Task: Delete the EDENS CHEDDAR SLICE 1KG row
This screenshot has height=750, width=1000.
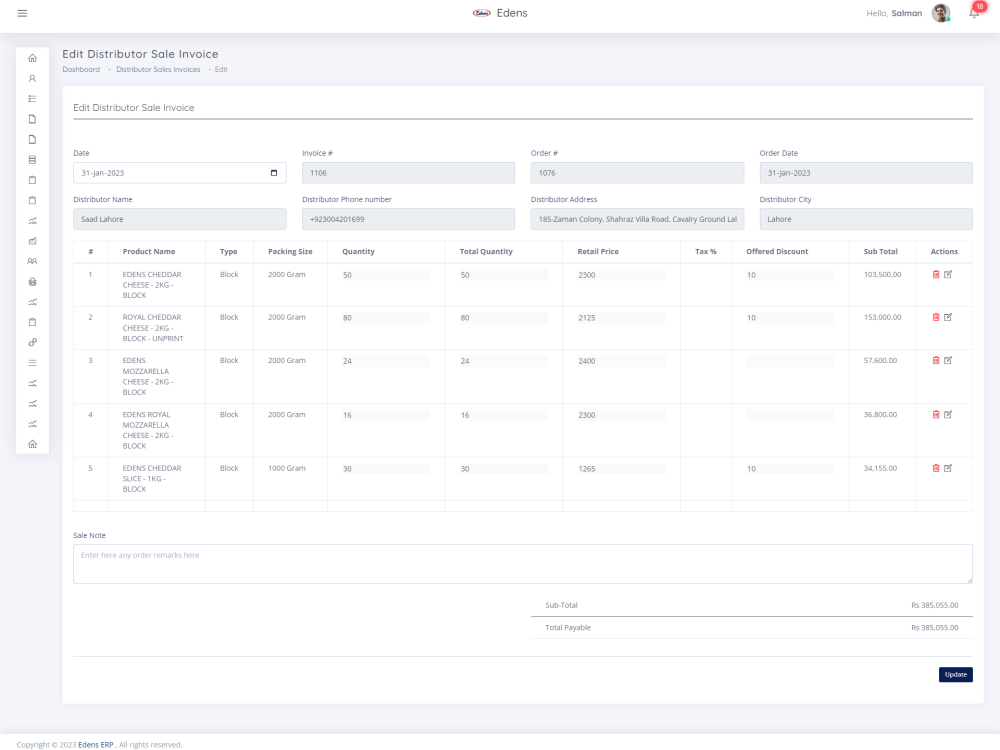Action: (936, 468)
